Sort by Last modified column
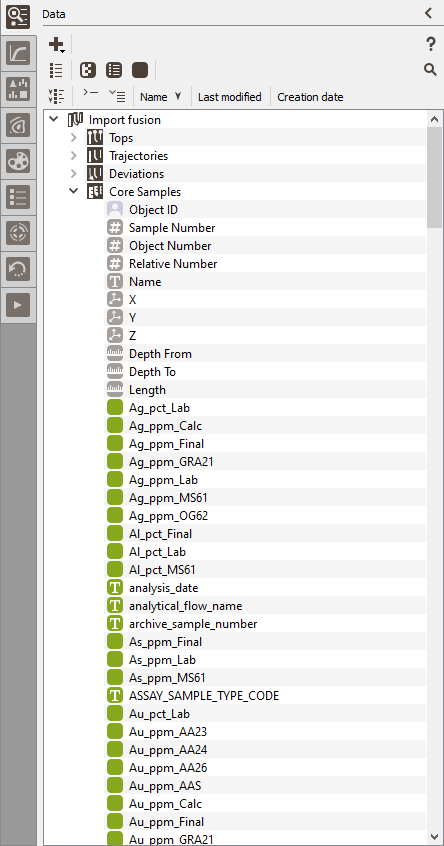This screenshot has width=444, height=846. click(230, 97)
